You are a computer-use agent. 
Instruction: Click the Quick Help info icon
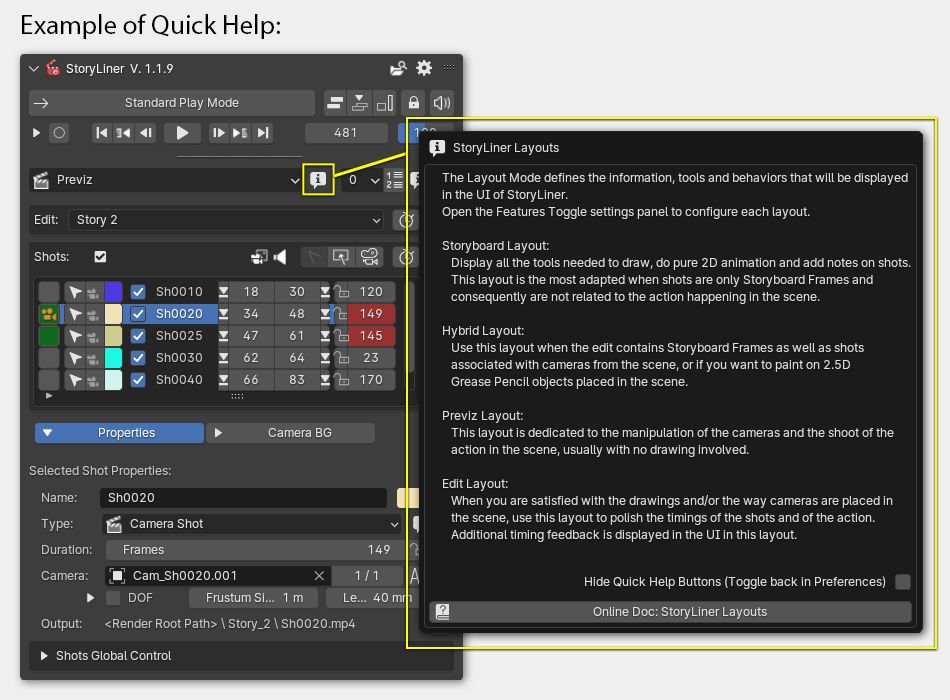click(318, 180)
